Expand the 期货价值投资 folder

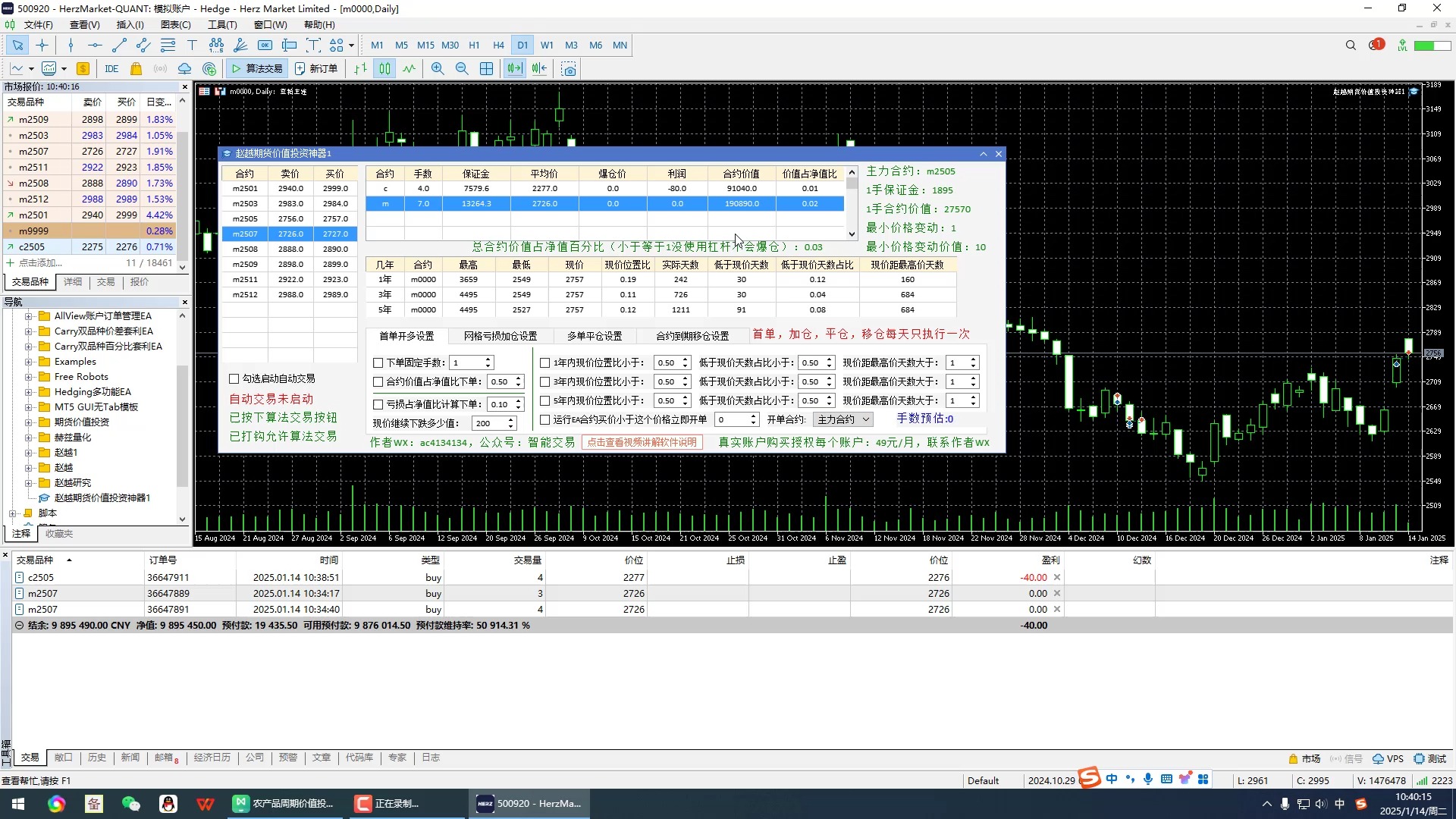(28, 422)
